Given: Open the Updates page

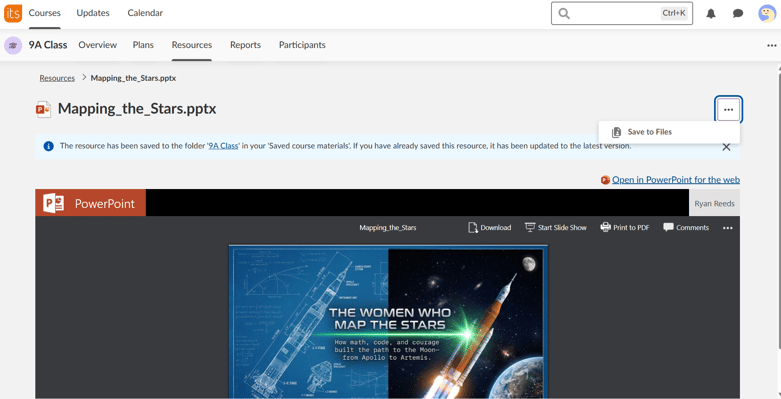Looking at the screenshot, I should coord(93,13).
